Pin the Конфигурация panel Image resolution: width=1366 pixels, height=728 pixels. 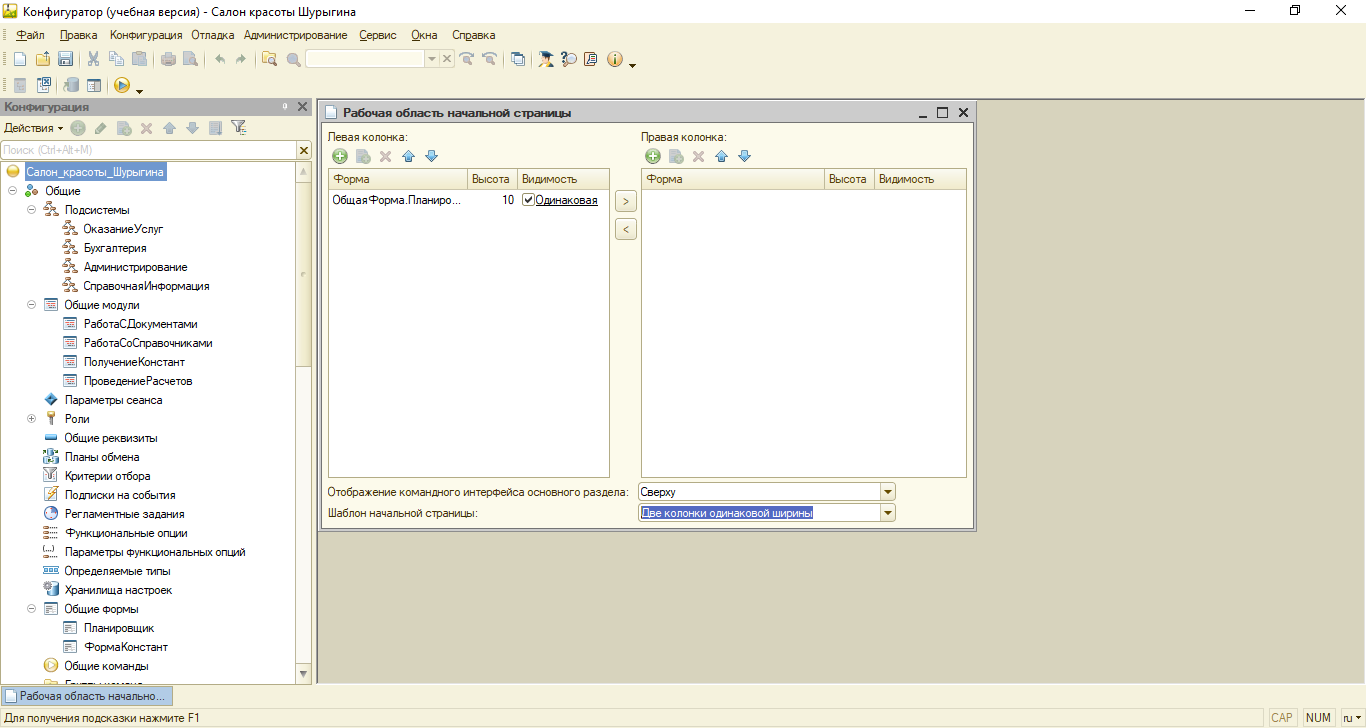tap(285, 107)
